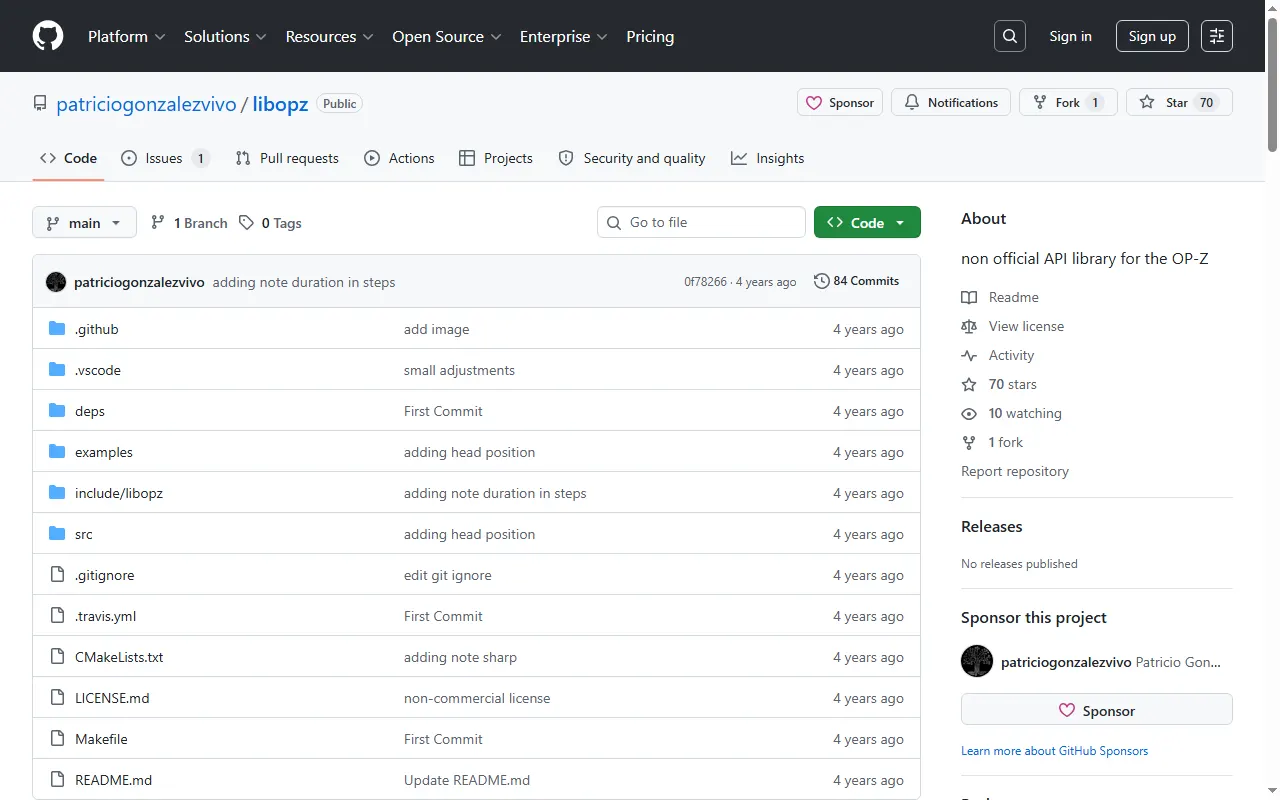Open the main branch selector dropdown

click(x=84, y=222)
